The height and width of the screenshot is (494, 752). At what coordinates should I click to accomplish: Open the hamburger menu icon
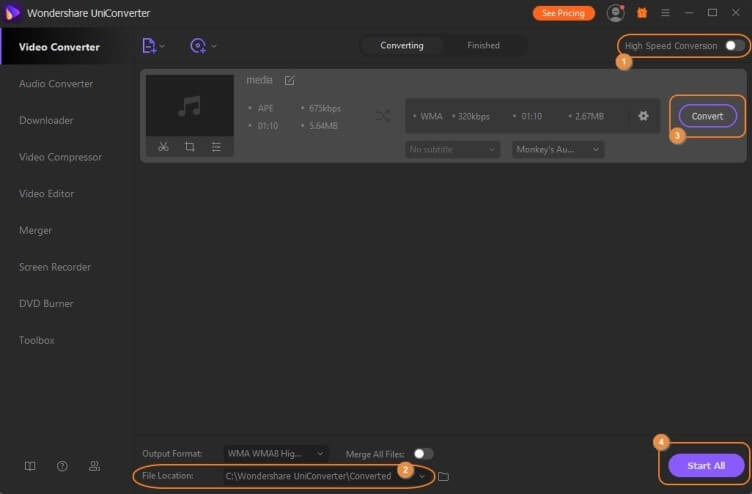pyautogui.click(x=665, y=13)
